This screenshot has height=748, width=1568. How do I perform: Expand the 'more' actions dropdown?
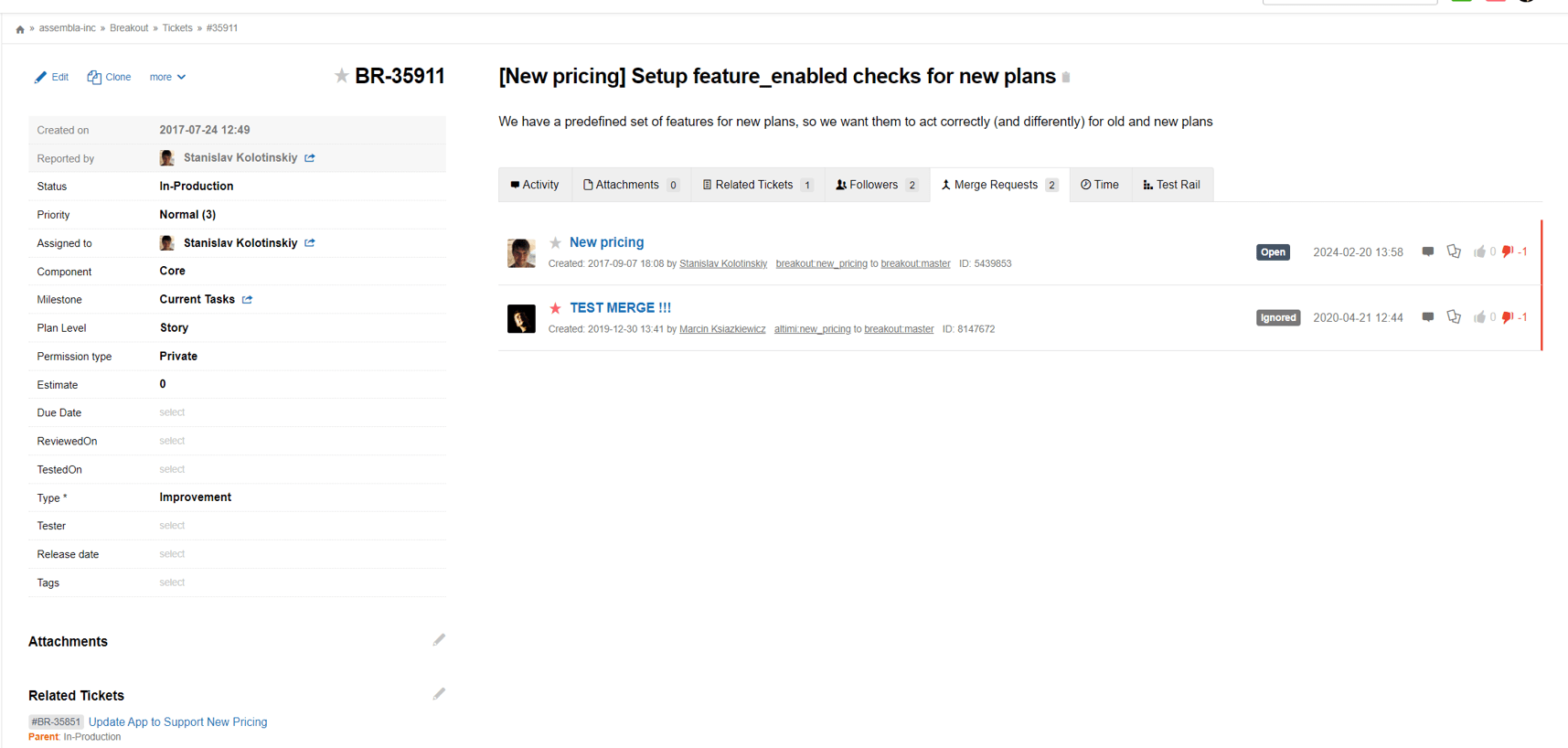(x=167, y=78)
